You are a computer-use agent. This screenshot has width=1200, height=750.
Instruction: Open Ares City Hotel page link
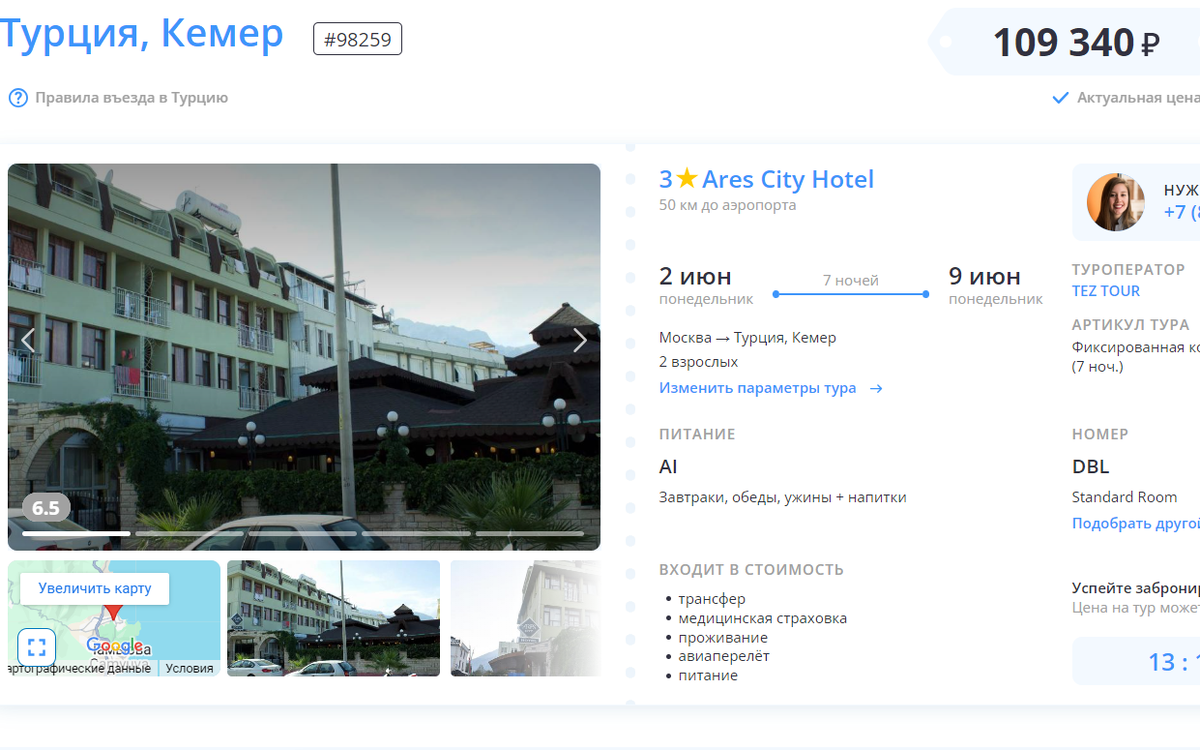(788, 179)
